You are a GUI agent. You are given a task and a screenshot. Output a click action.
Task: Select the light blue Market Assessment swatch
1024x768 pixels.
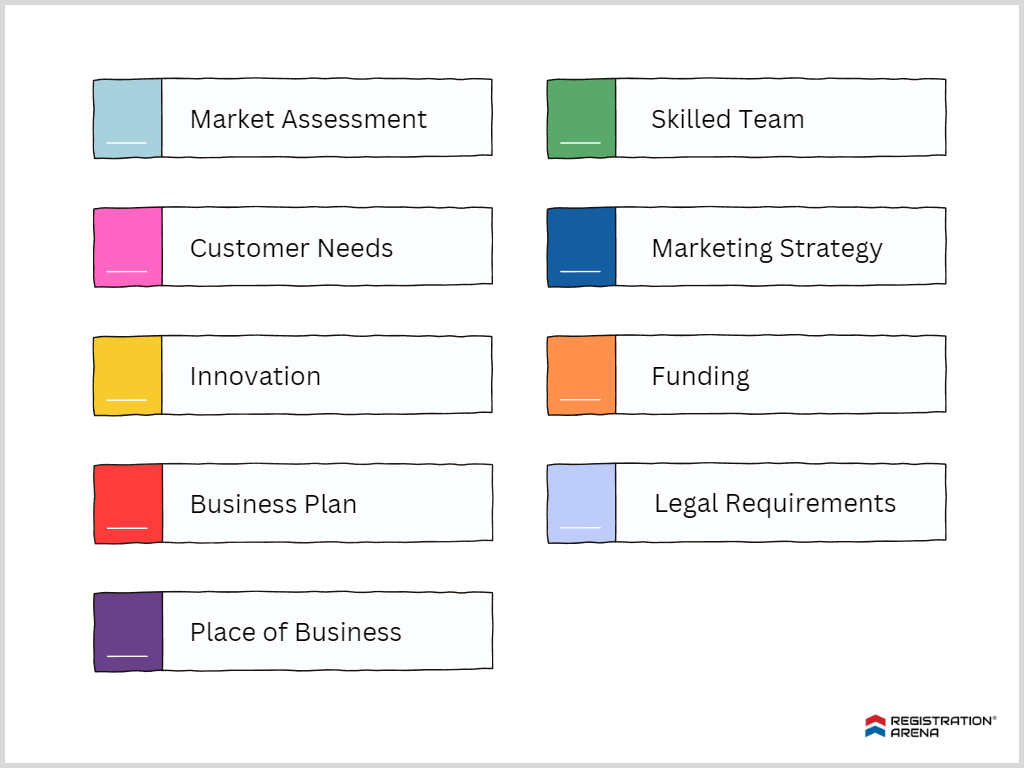point(127,119)
